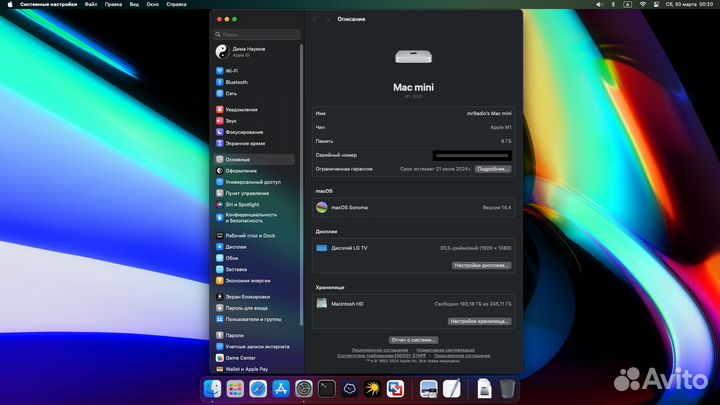Open the Правка menu

(x=113, y=4)
